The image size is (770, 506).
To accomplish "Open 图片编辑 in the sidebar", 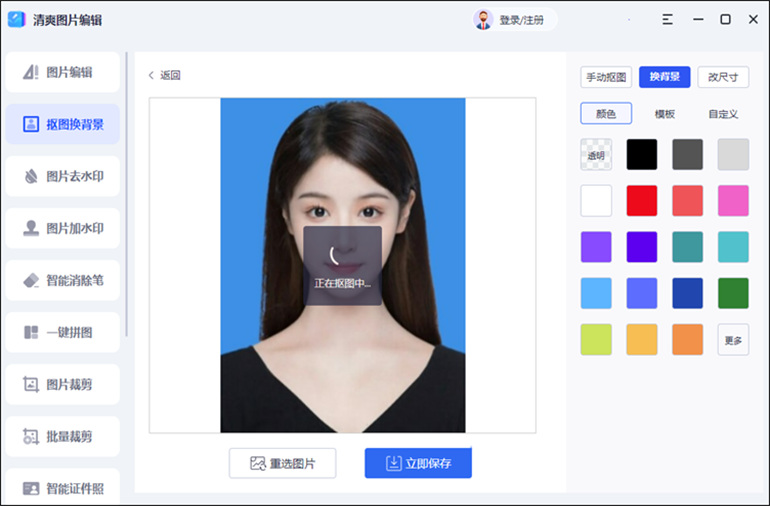I will click(62, 72).
